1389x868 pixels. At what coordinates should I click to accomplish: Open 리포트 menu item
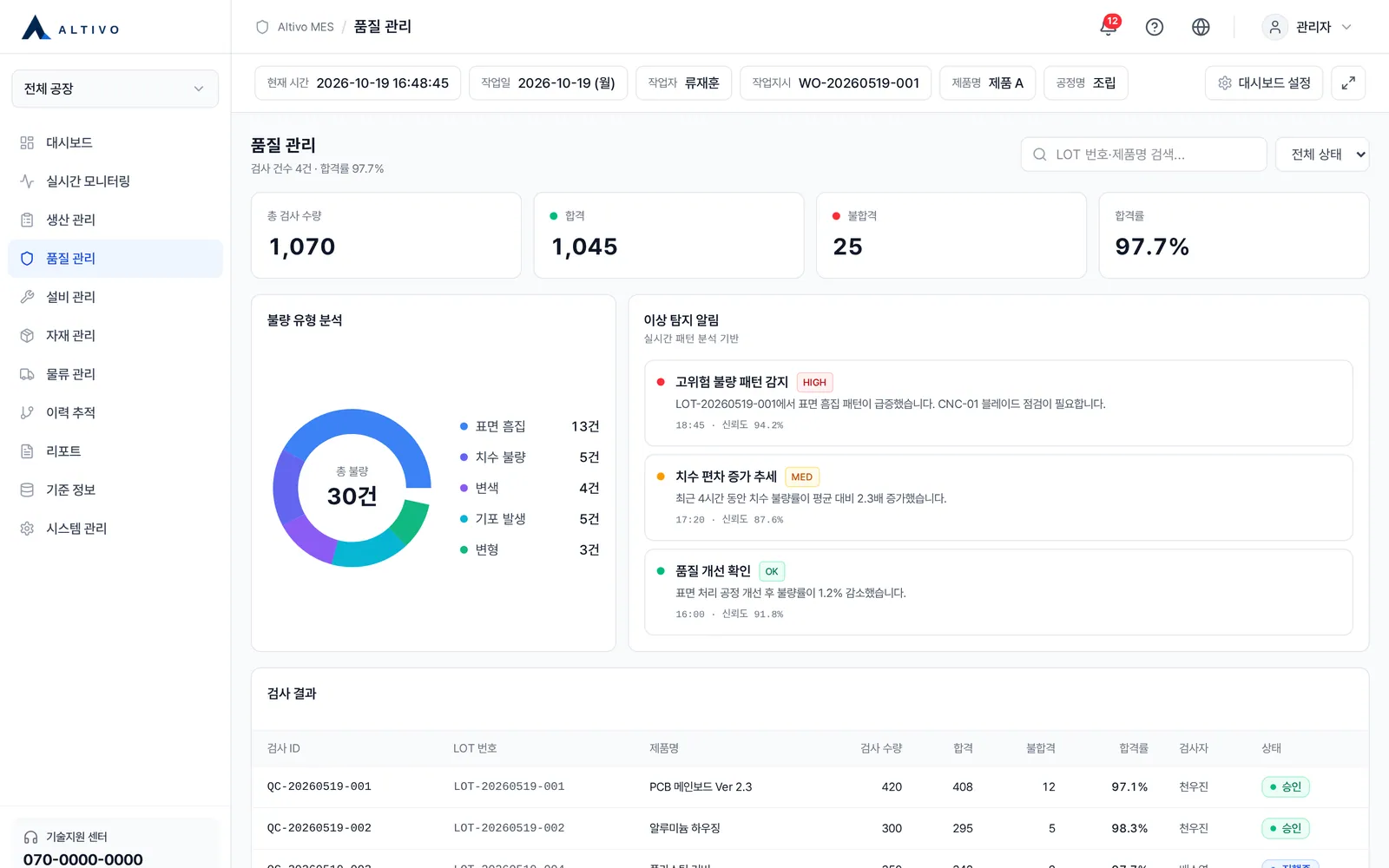pos(115,451)
